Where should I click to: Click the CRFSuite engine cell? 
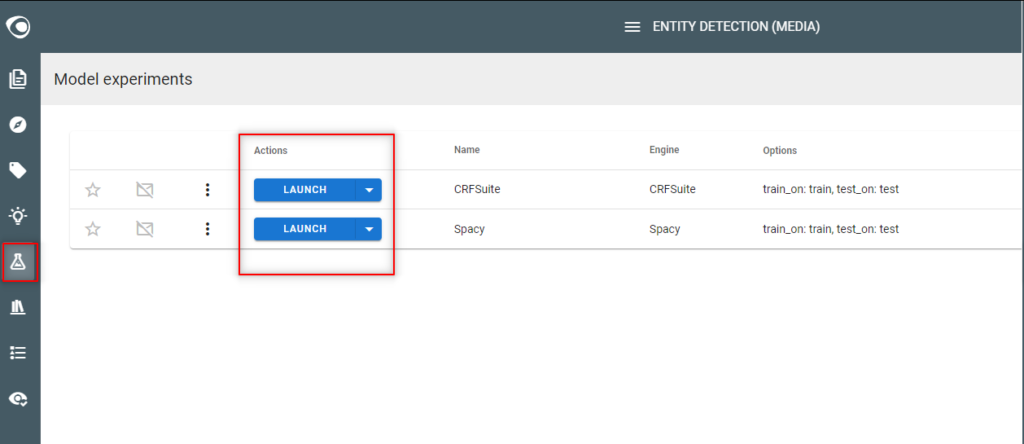(672, 190)
